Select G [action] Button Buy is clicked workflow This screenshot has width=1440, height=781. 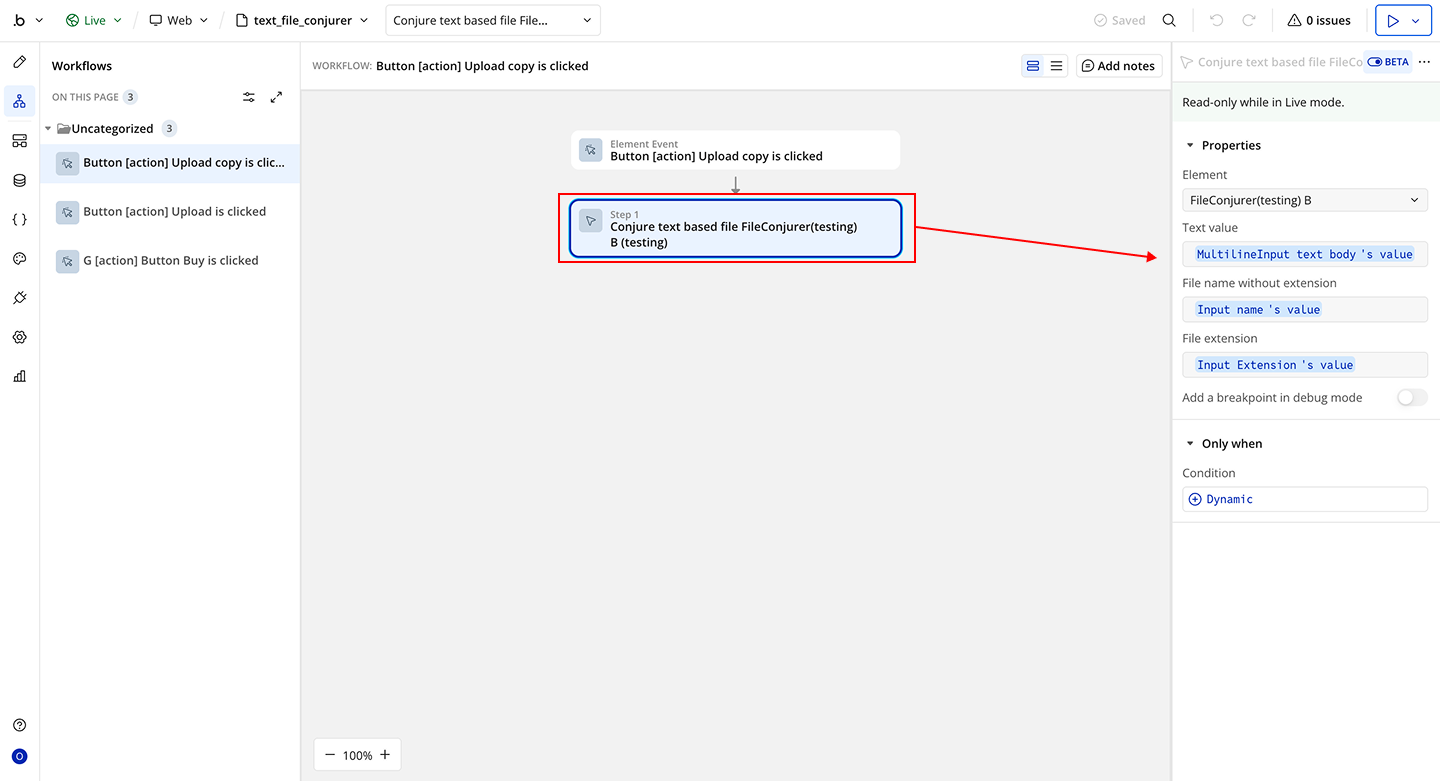[170, 261]
